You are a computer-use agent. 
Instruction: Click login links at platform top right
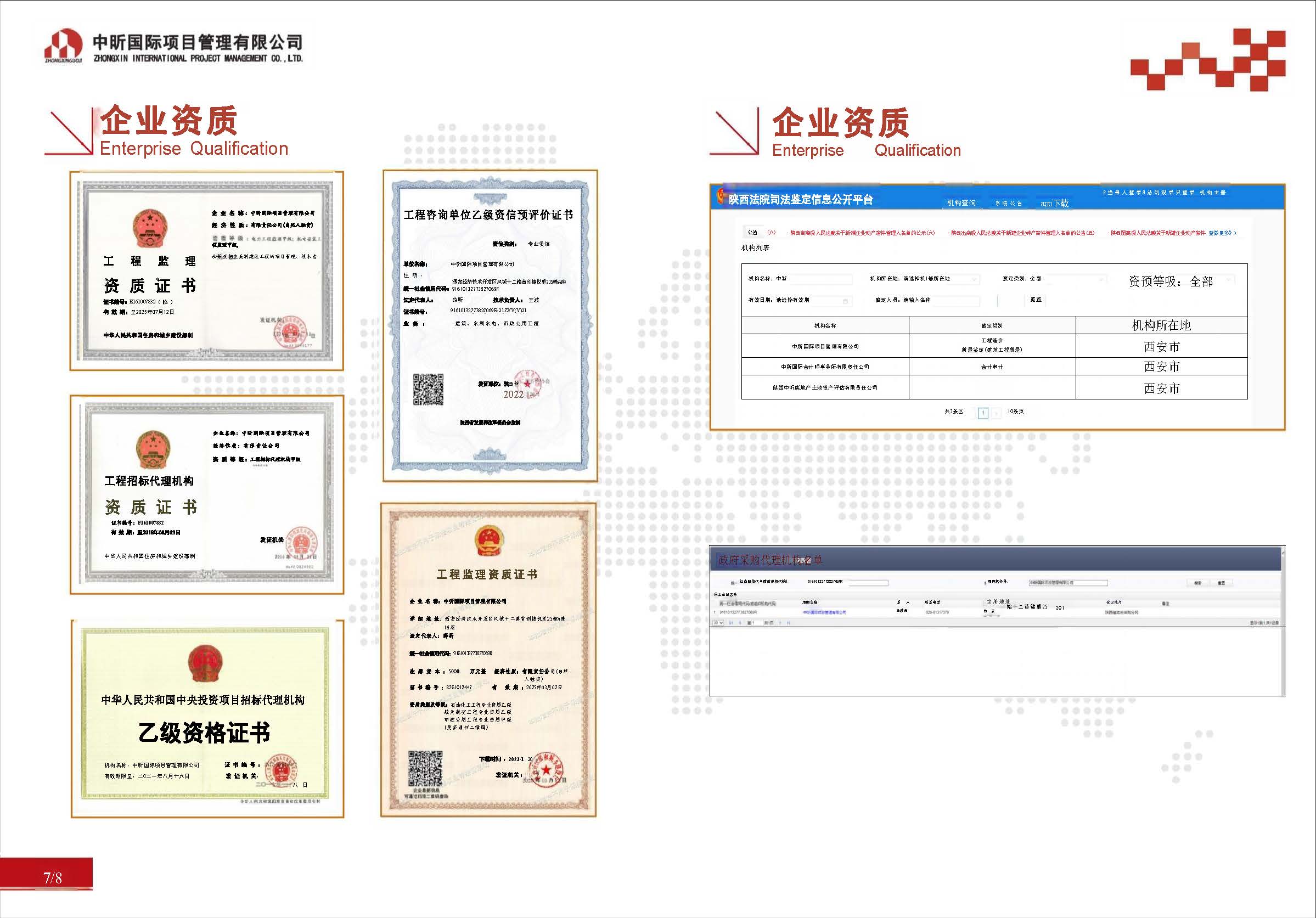(x=1150, y=193)
